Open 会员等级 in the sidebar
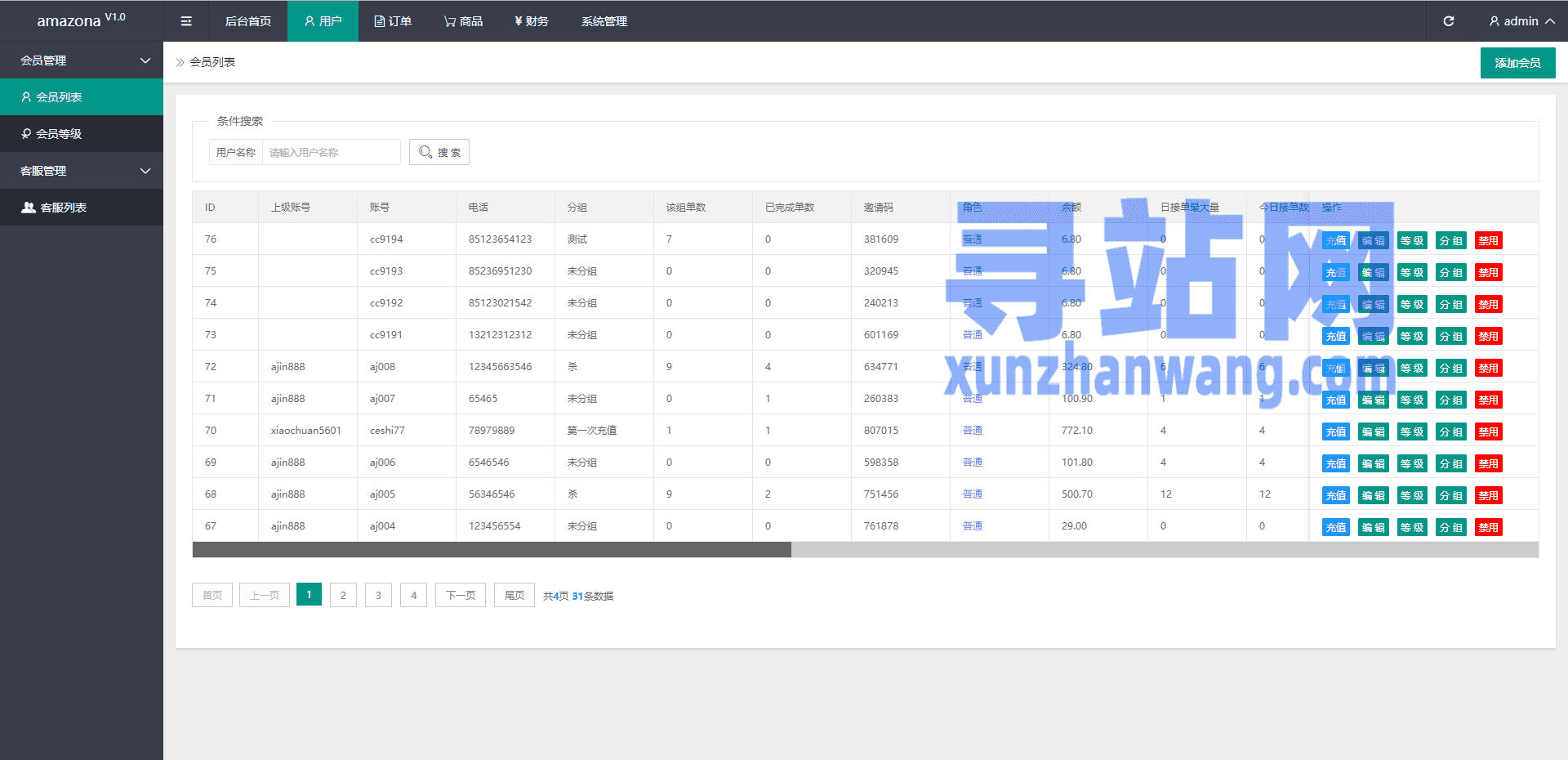 (82, 134)
